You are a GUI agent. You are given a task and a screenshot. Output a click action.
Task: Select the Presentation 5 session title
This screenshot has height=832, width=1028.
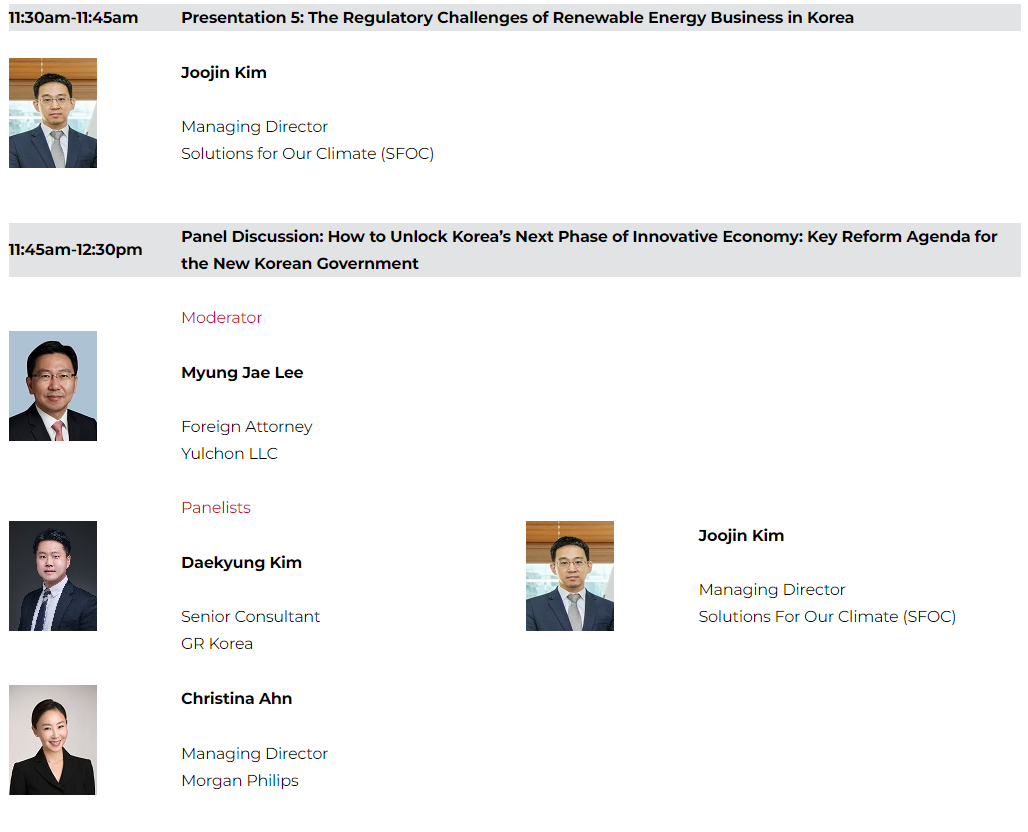point(517,18)
